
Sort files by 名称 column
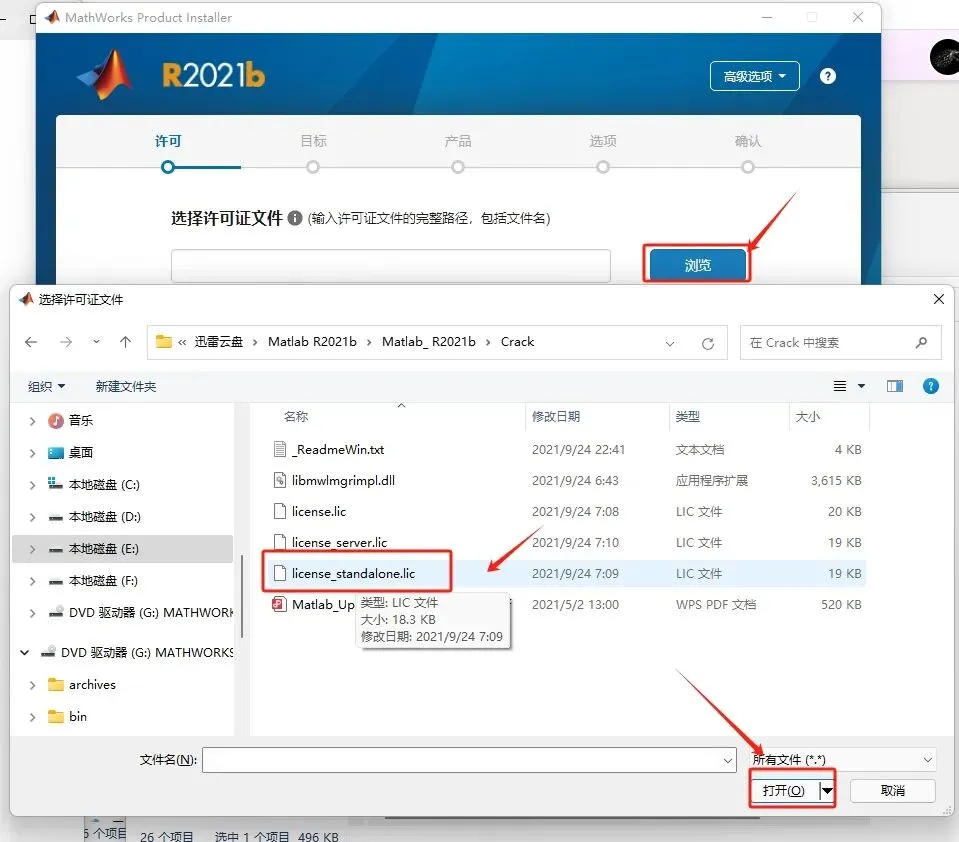coord(295,416)
